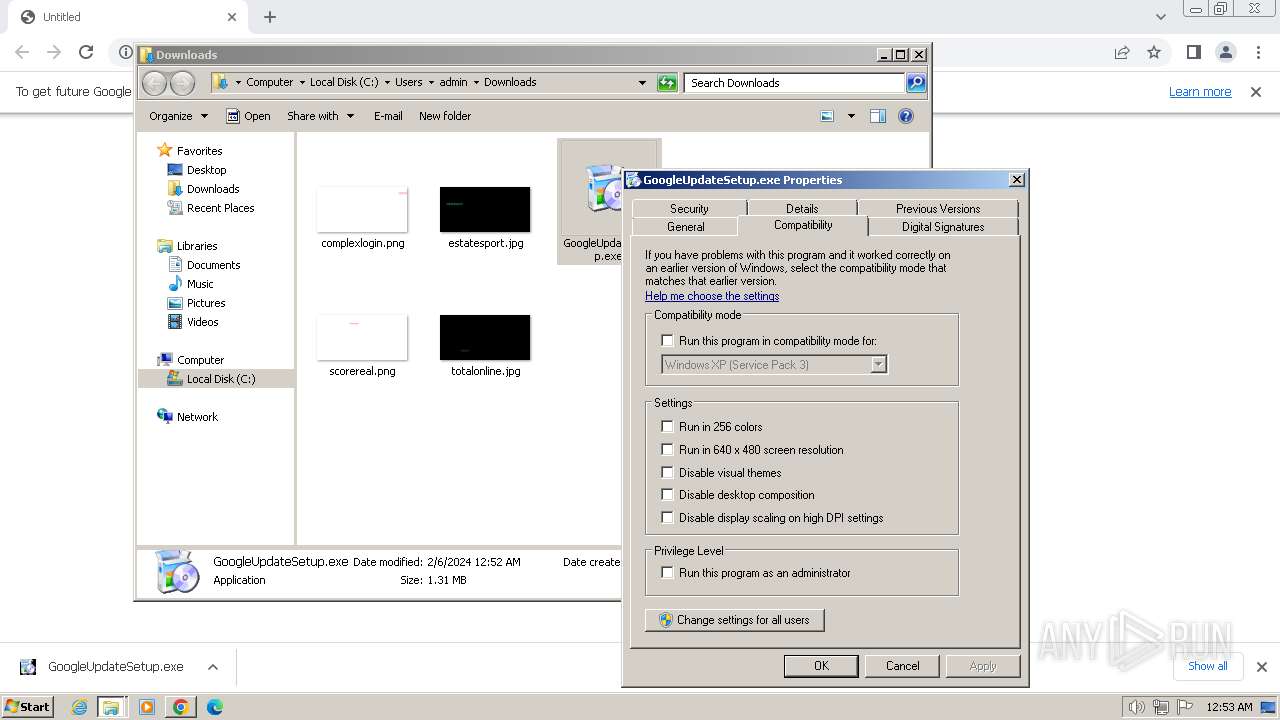Image resolution: width=1280 pixels, height=720 pixels.
Task: Open Action Center flag icon
Action: pyautogui.click(x=1185, y=707)
